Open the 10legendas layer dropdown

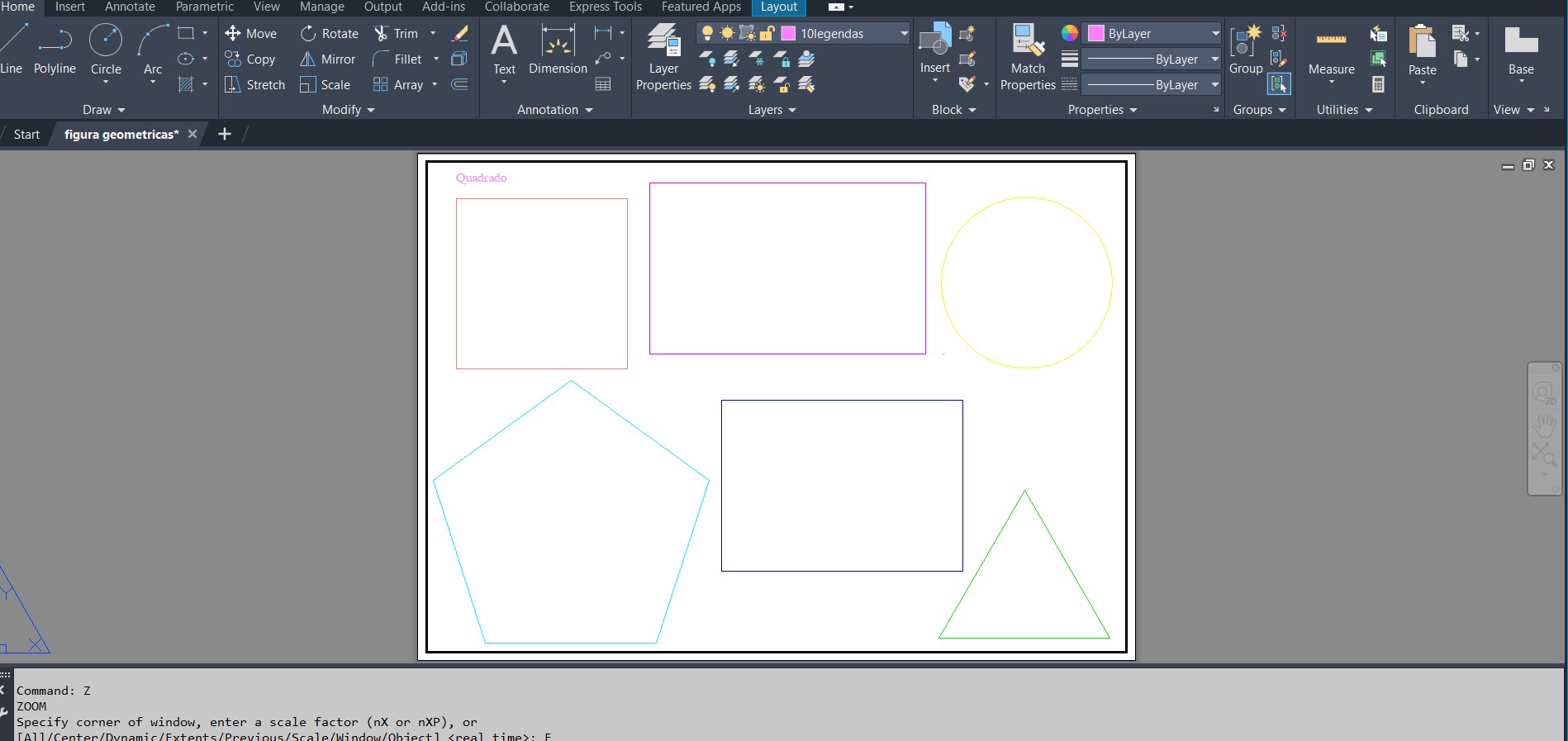(x=904, y=33)
